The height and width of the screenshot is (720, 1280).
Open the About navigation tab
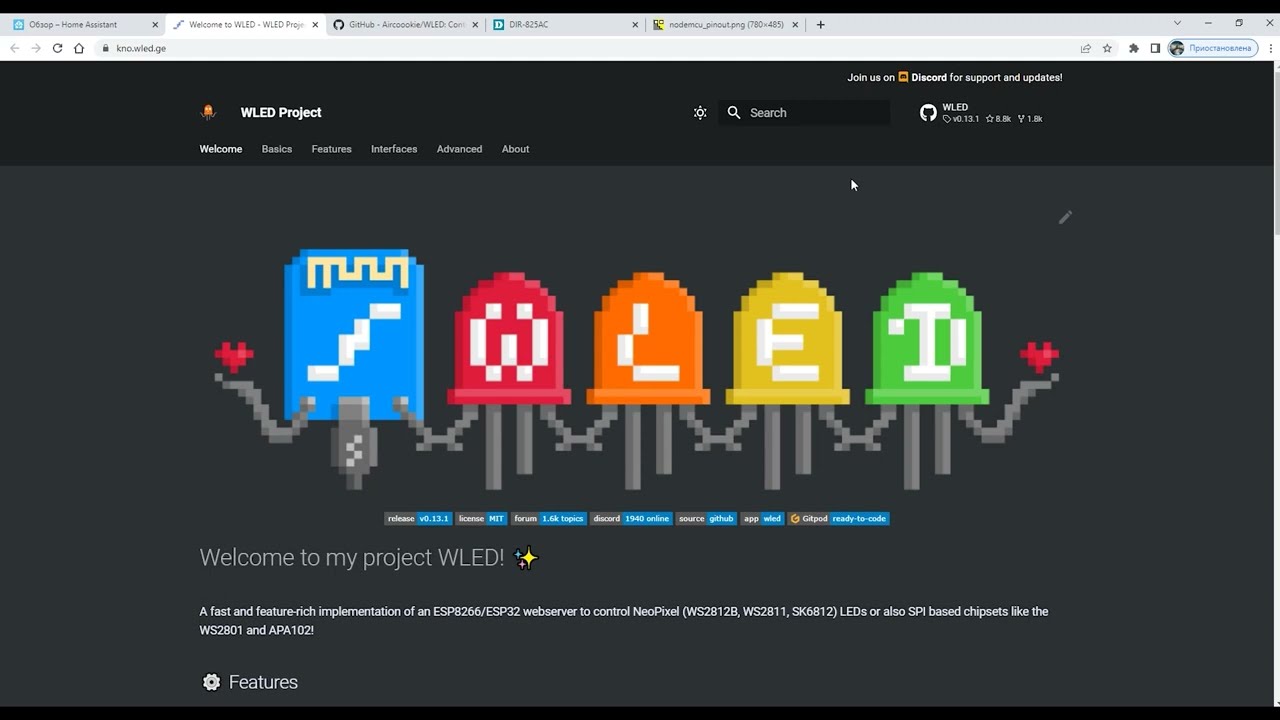[515, 149]
